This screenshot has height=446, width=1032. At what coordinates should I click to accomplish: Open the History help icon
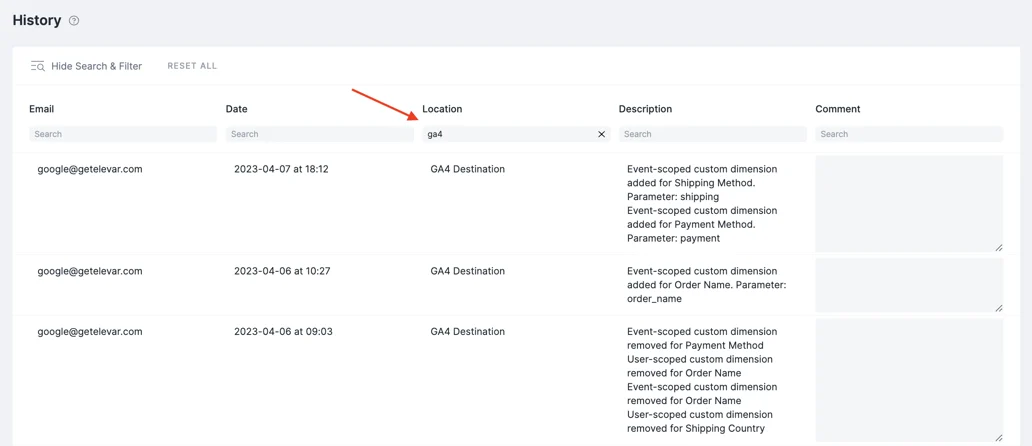click(x=74, y=20)
